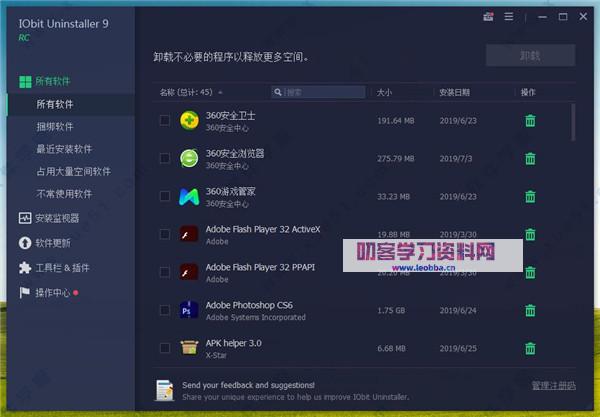
Task: Click the Adobe Photoshop CS6 program name
Action: 249,305
